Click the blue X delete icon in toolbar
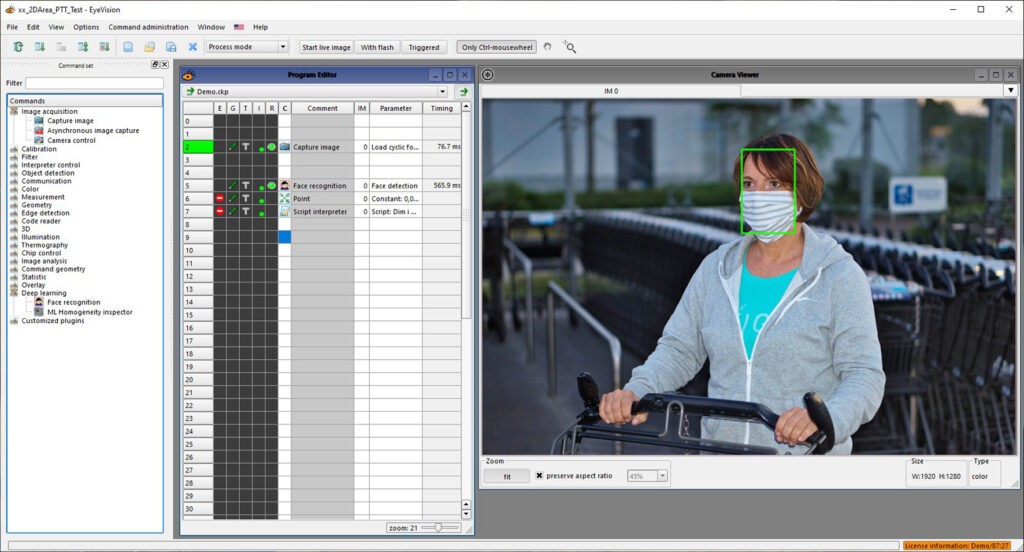 click(193, 47)
